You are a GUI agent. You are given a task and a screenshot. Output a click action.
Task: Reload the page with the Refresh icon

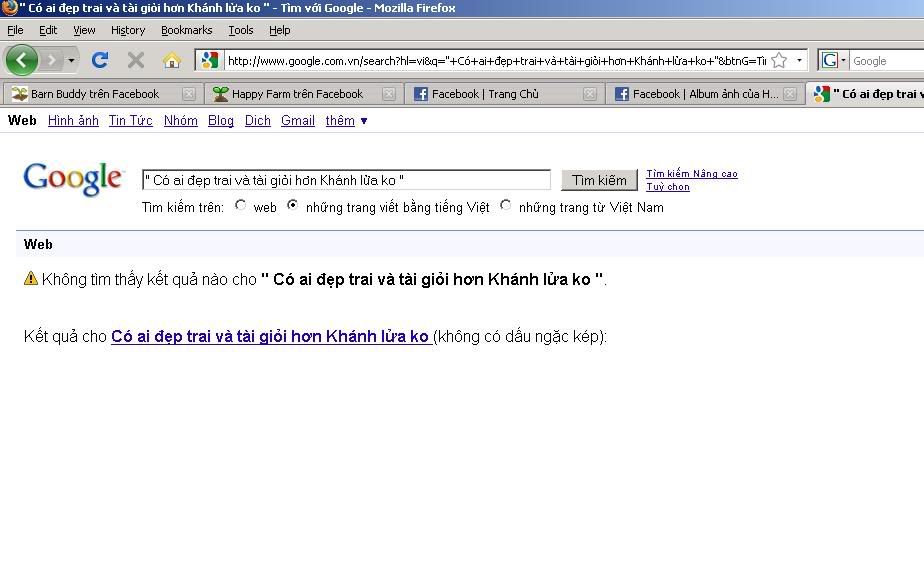coord(100,59)
